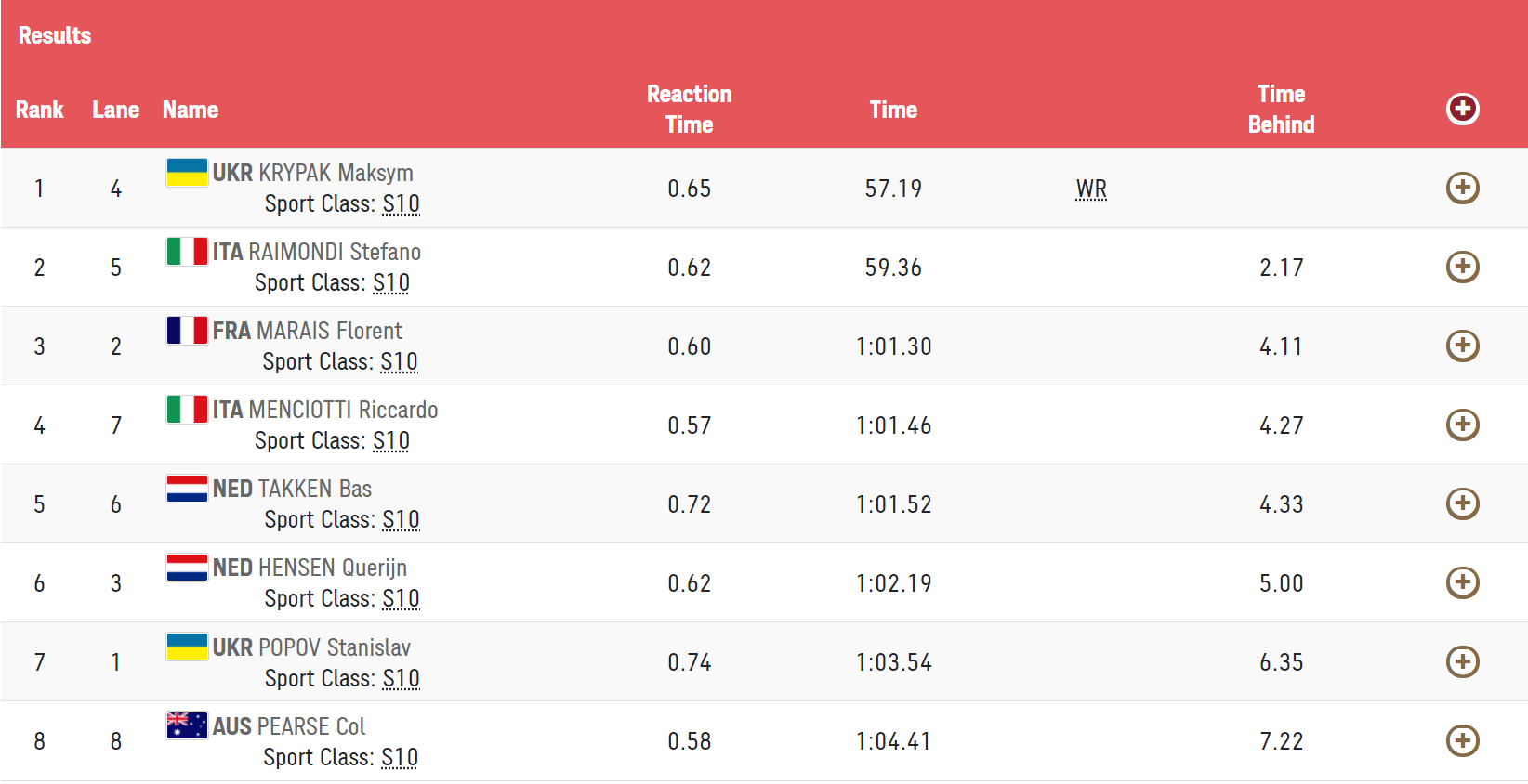Click the Italy flag beside RAIMONDI
The height and width of the screenshot is (784, 1528).
tap(187, 251)
